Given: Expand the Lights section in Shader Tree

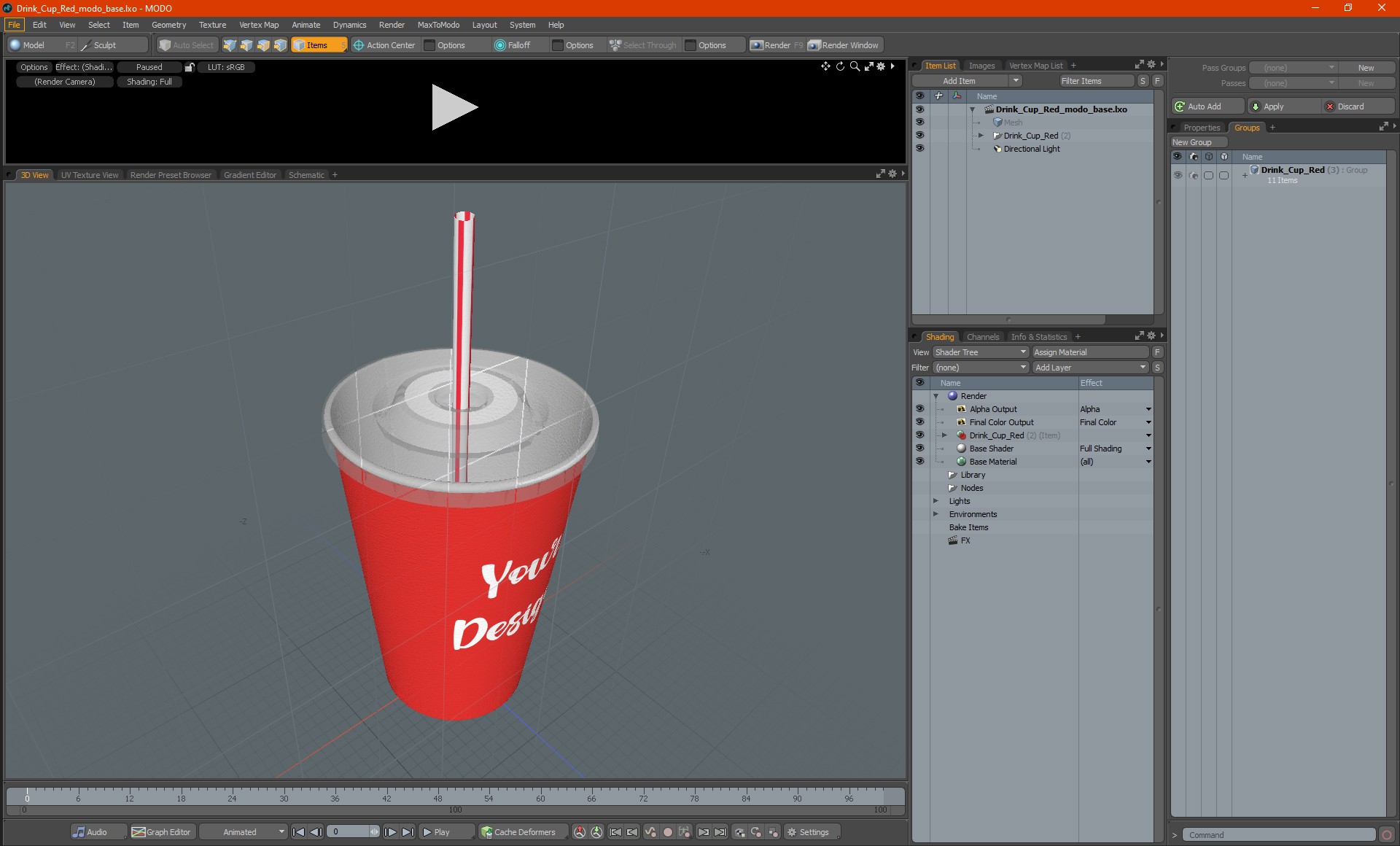Looking at the screenshot, I should [x=936, y=501].
